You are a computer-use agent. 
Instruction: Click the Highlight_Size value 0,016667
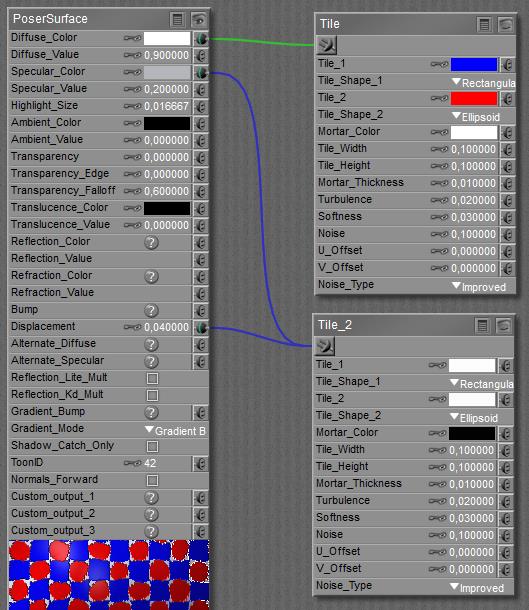pos(166,106)
